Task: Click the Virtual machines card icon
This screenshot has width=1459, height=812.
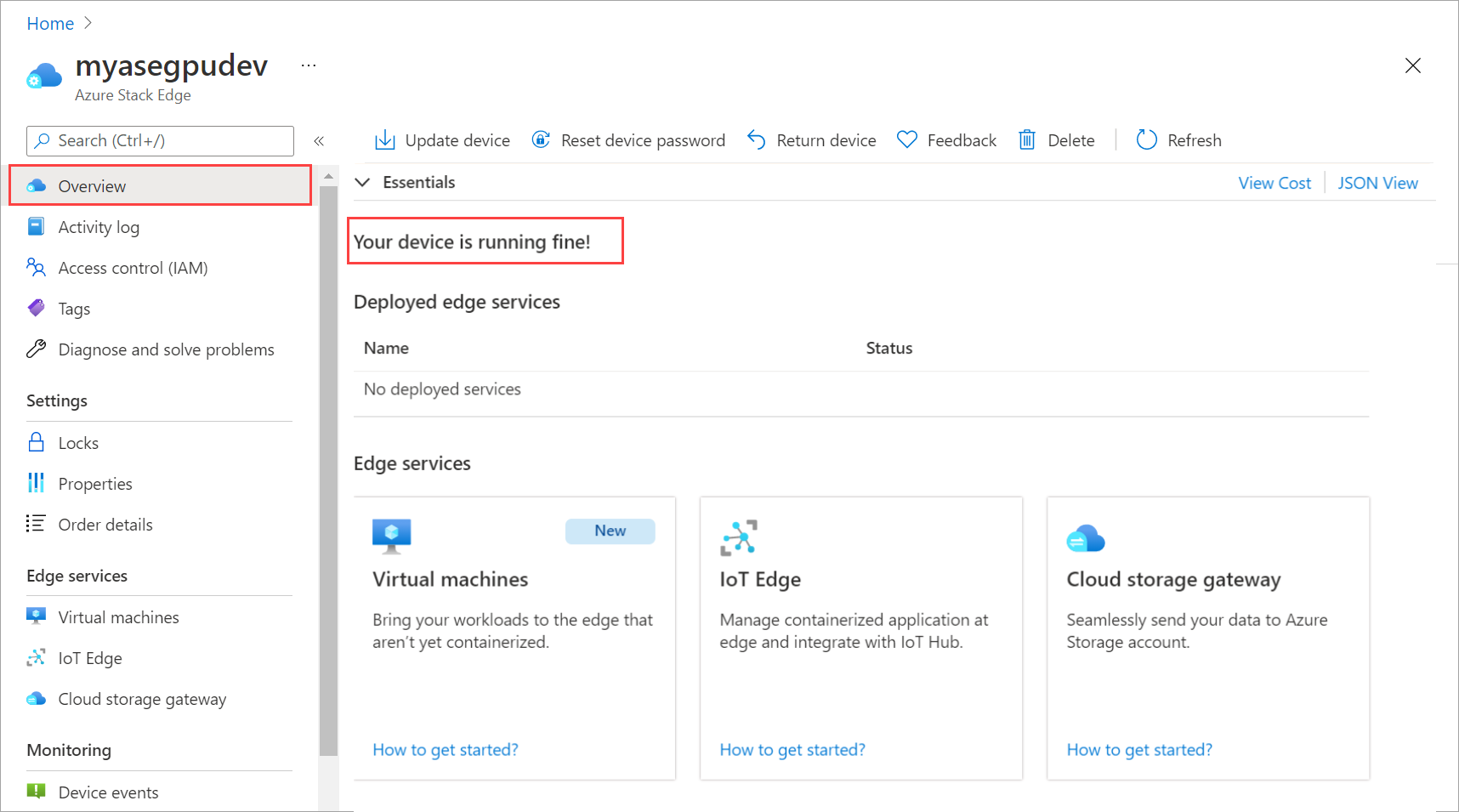Action: 392,537
